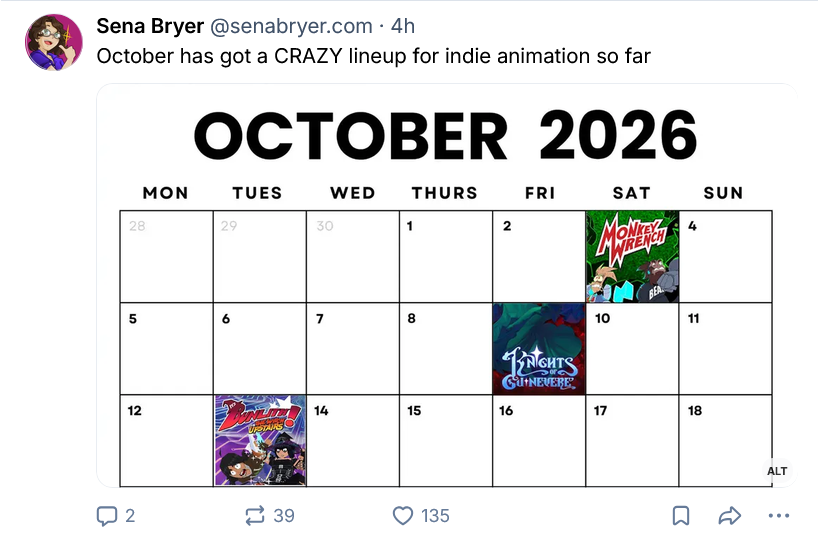818x545 pixels.
Task: Open Sena Bryer's profile avatar
Action: coord(54,42)
